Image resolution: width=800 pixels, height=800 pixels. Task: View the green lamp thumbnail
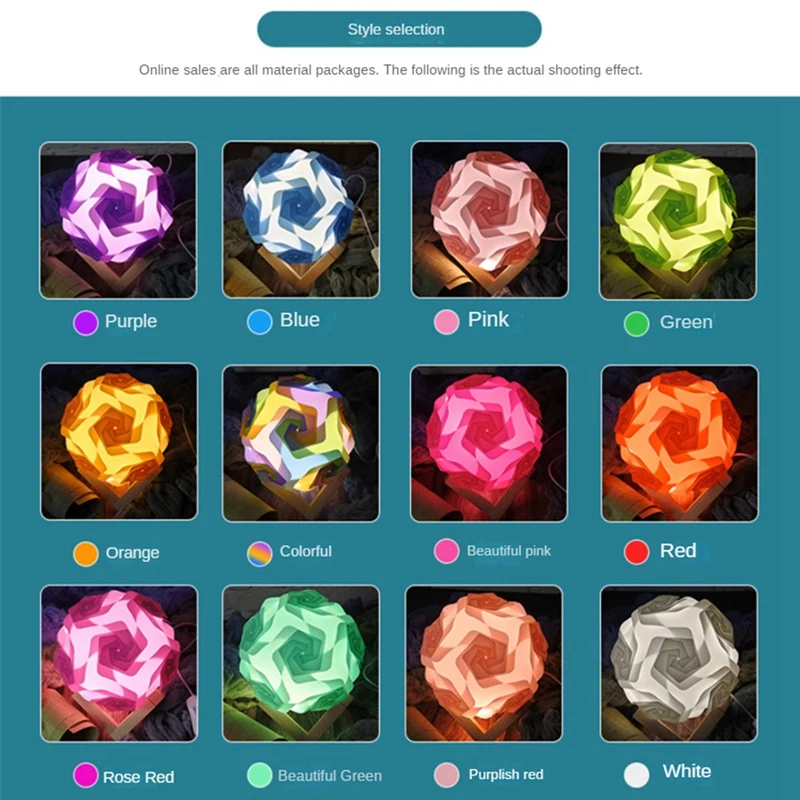click(678, 221)
